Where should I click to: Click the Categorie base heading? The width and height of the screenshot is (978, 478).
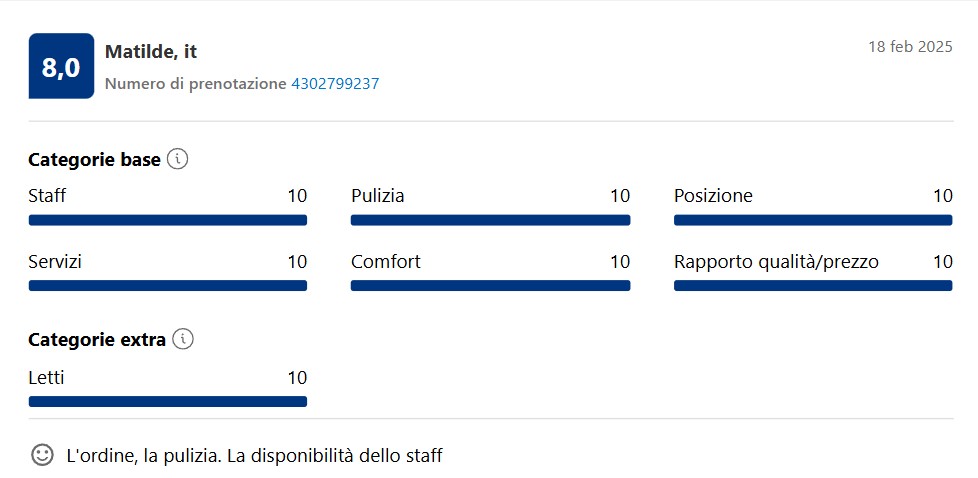(94, 160)
